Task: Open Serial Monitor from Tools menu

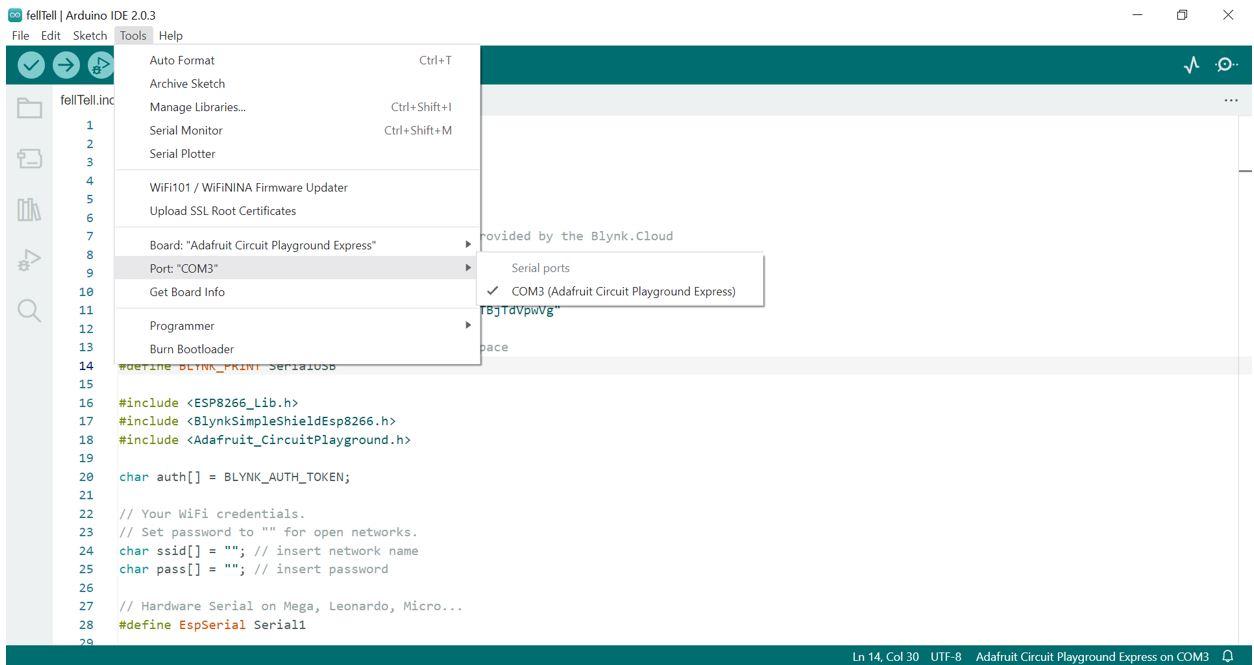Action: pyautogui.click(x=298, y=130)
